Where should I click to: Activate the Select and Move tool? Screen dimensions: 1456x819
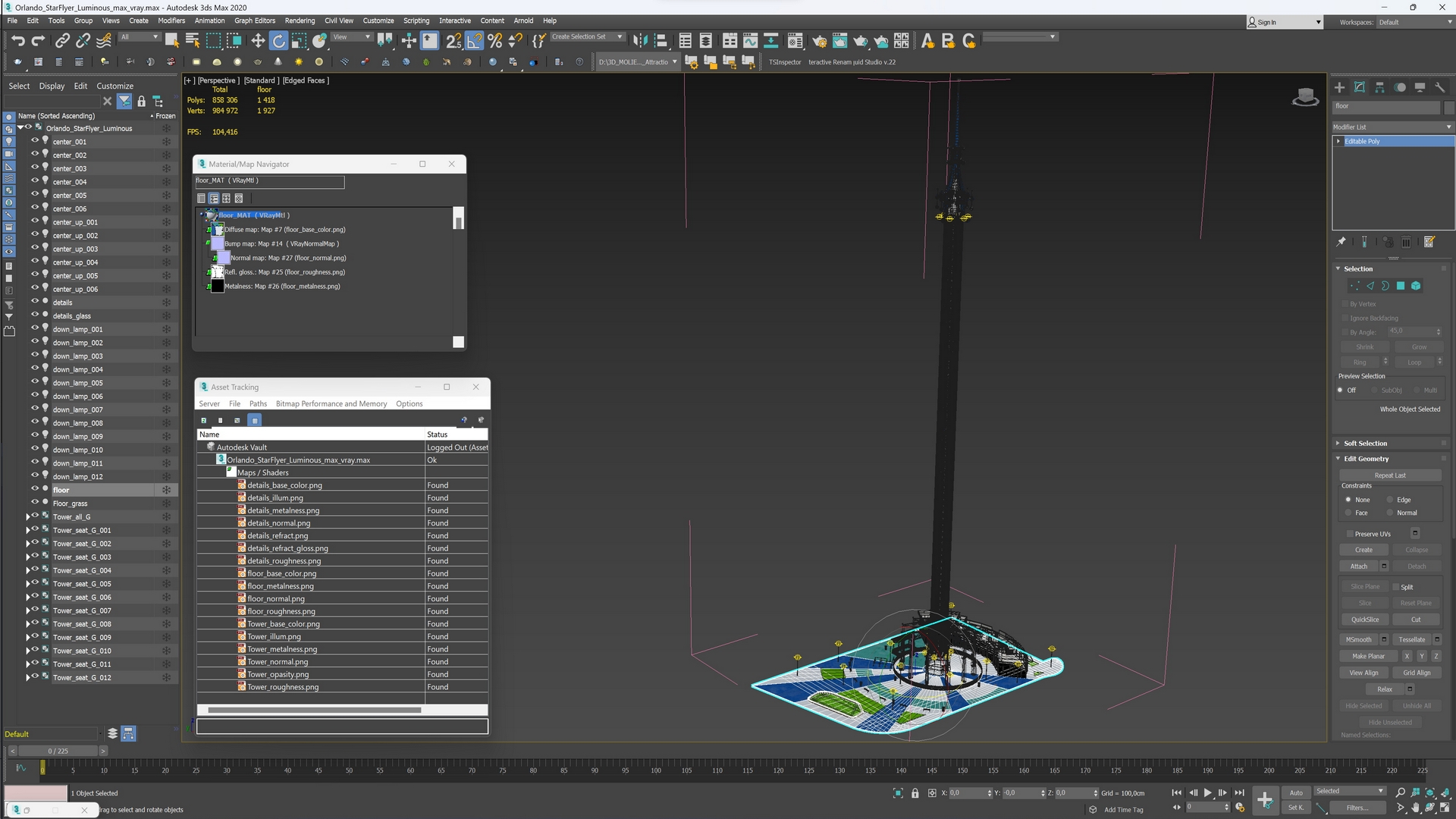coord(258,41)
